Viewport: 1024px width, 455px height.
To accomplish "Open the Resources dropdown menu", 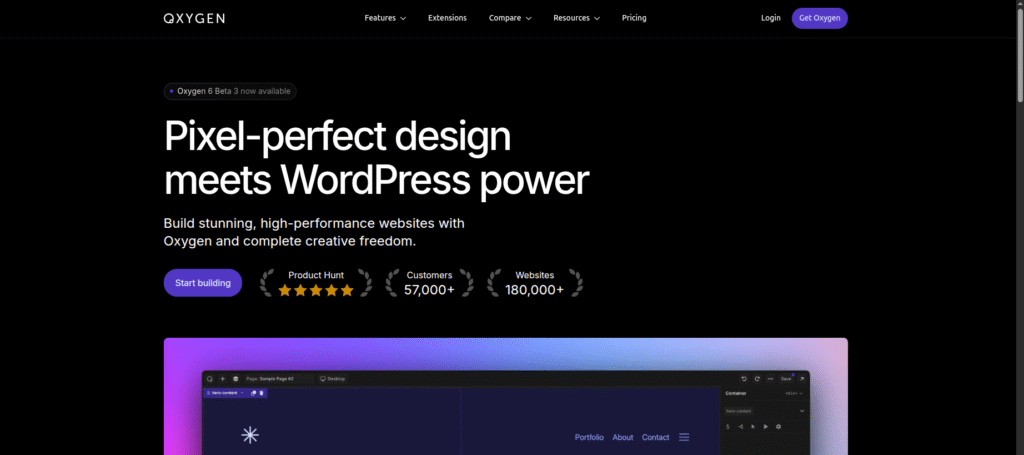I will (577, 18).
